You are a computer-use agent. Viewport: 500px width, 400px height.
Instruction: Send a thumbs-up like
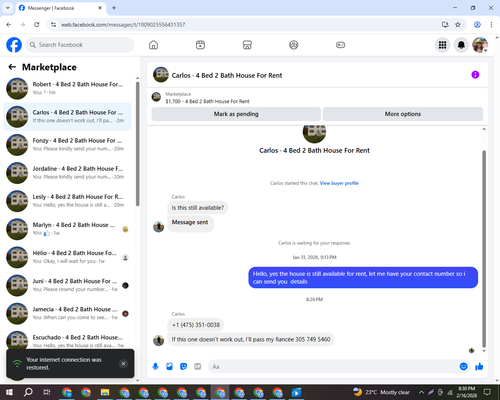coord(479,367)
